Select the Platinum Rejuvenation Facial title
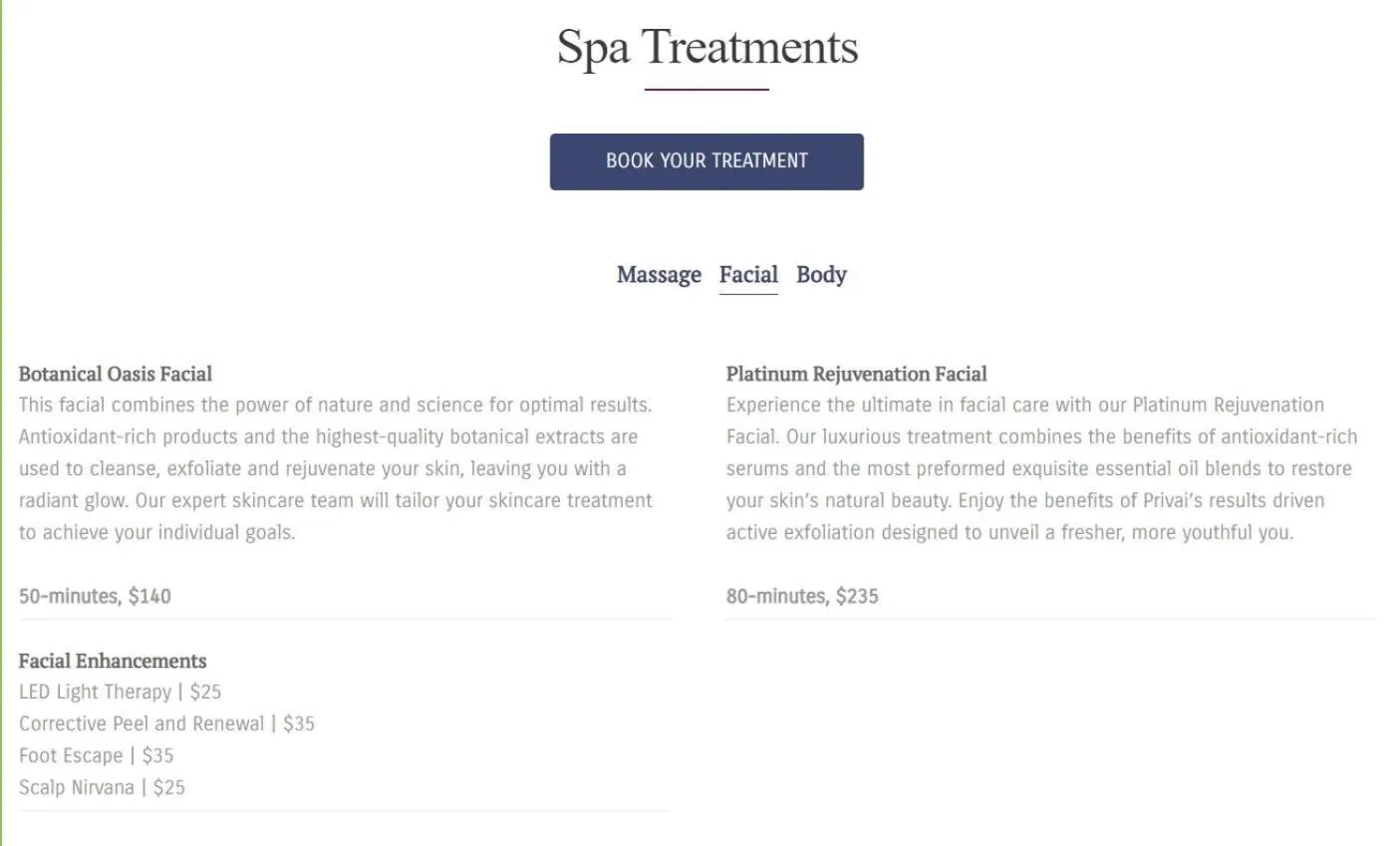This screenshot has width=1400, height=846. click(x=856, y=374)
